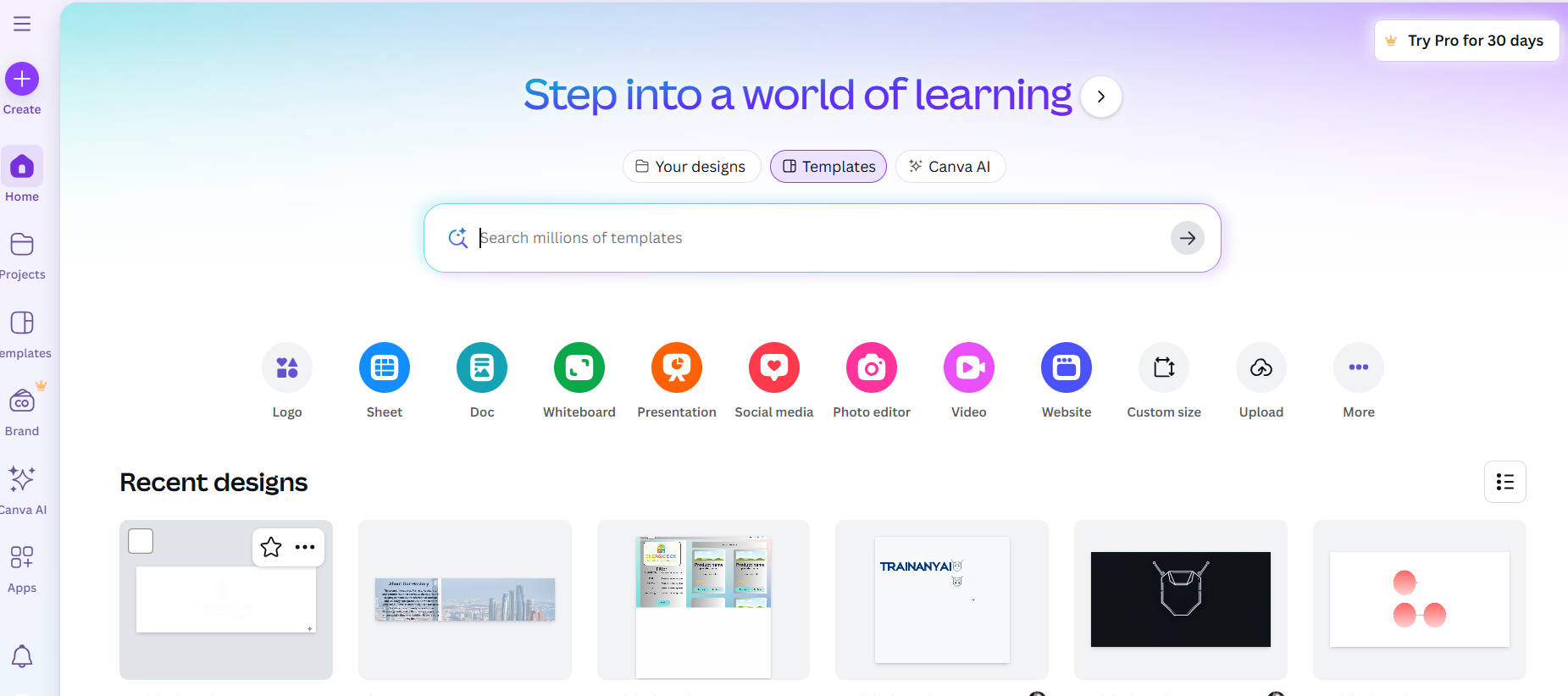This screenshot has width=1568, height=696.
Task: Open the Photo editor
Action: tap(871, 367)
